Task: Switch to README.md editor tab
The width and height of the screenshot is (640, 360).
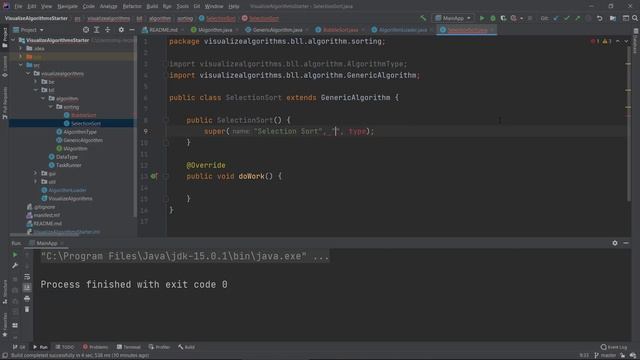Action: 163,30
